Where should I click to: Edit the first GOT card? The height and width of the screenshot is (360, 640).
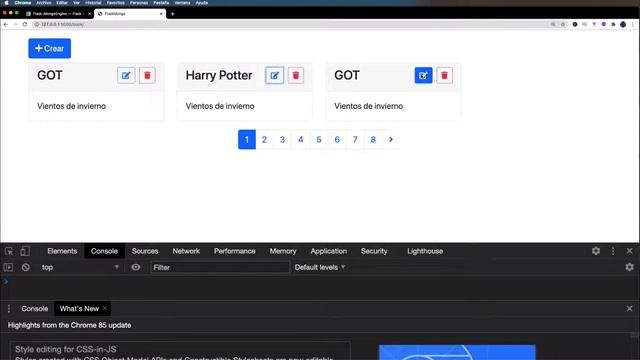[126, 76]
